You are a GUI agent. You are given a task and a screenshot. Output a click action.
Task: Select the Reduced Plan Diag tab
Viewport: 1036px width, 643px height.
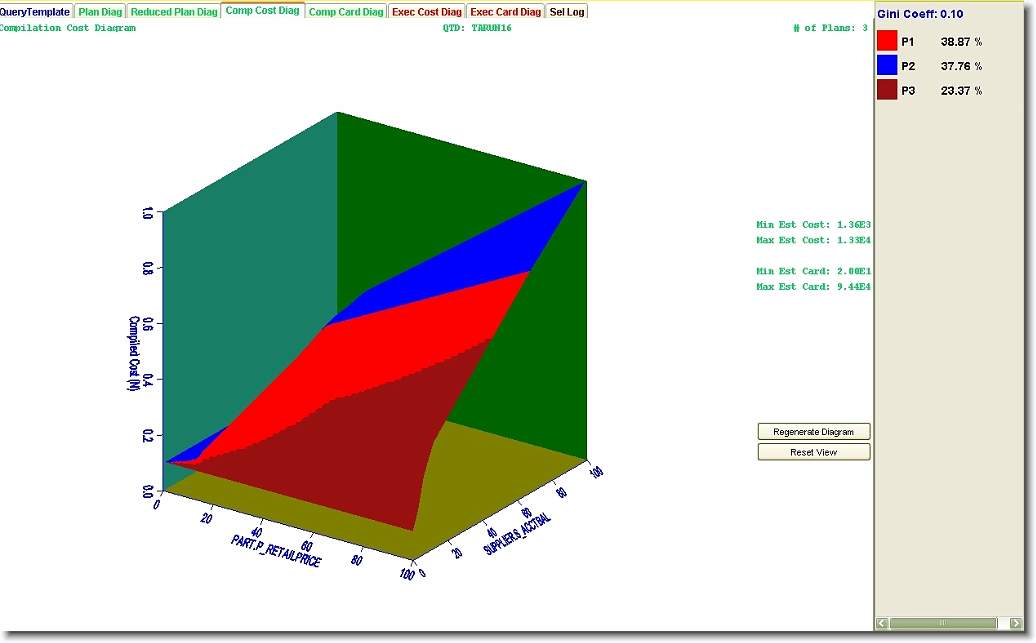pyautogui.click(x=174, y=12)
